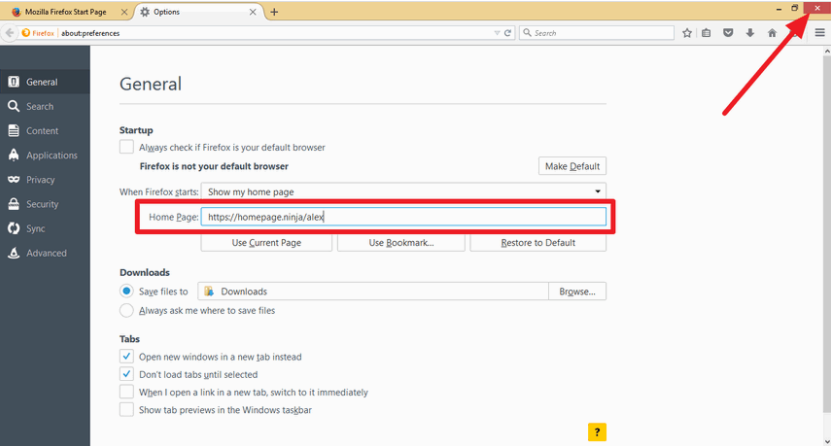Minimize the Firefox window
Image resolution: width=831 pixels, height=446 pixels.
pos(779,8)
